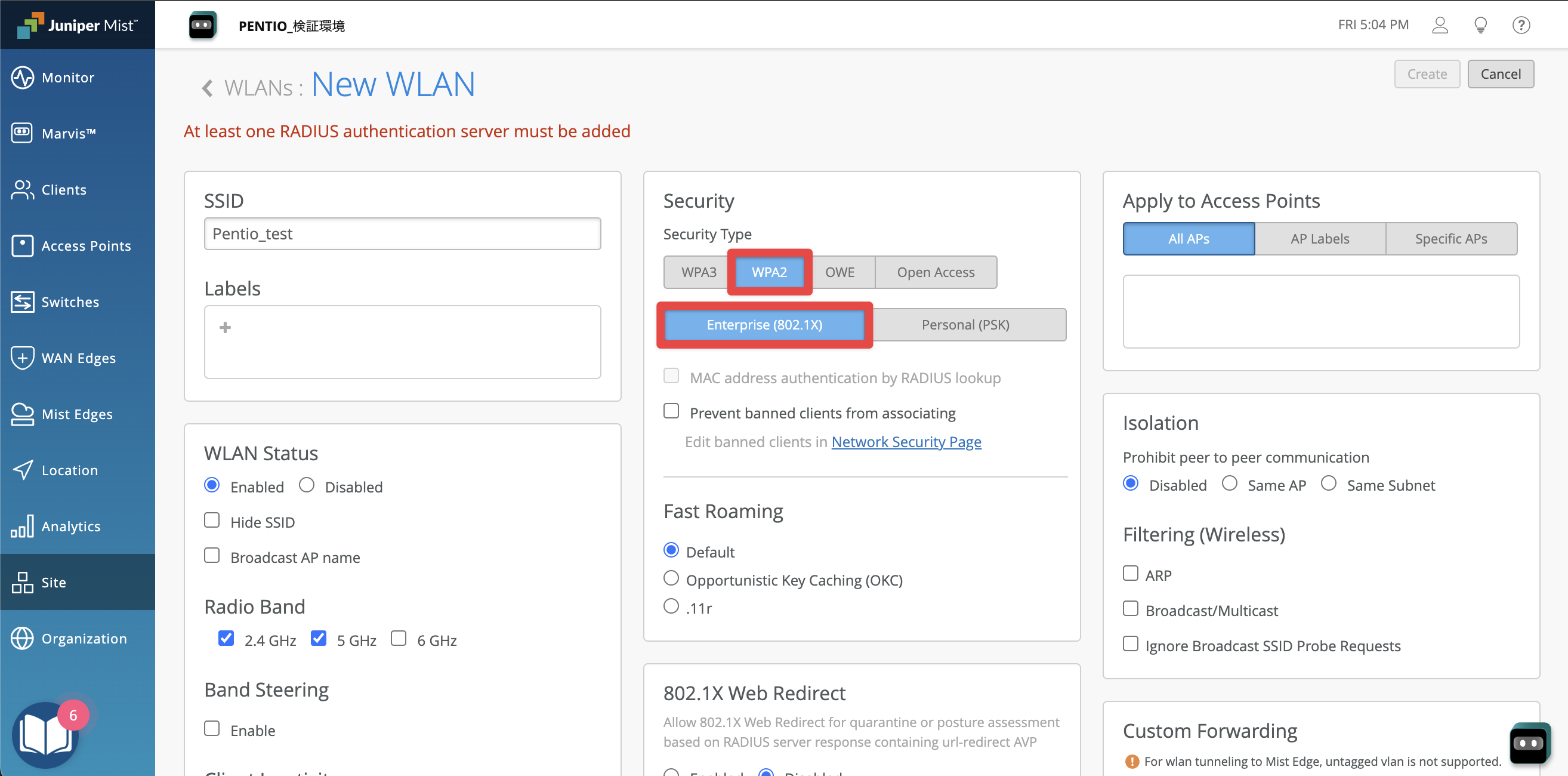Open the Monitor section icon

(23, 78)
